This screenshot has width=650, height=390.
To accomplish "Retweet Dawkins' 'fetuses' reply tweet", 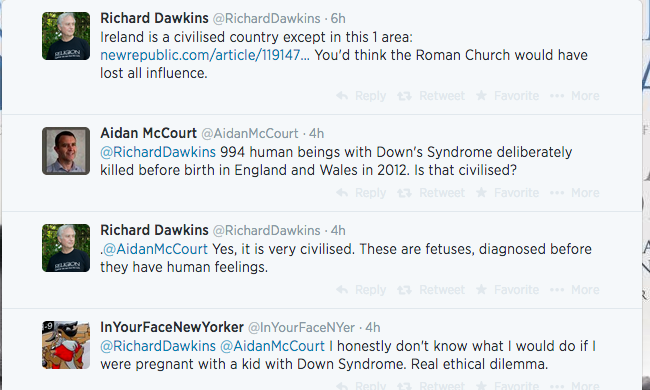I will pyautogui.click(x=431, y=290).
